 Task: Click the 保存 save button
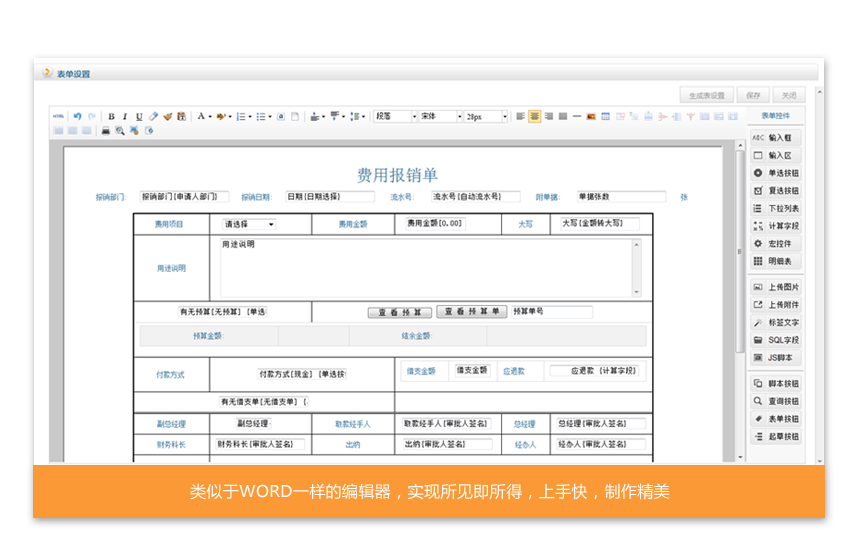[x=753, y=95]
